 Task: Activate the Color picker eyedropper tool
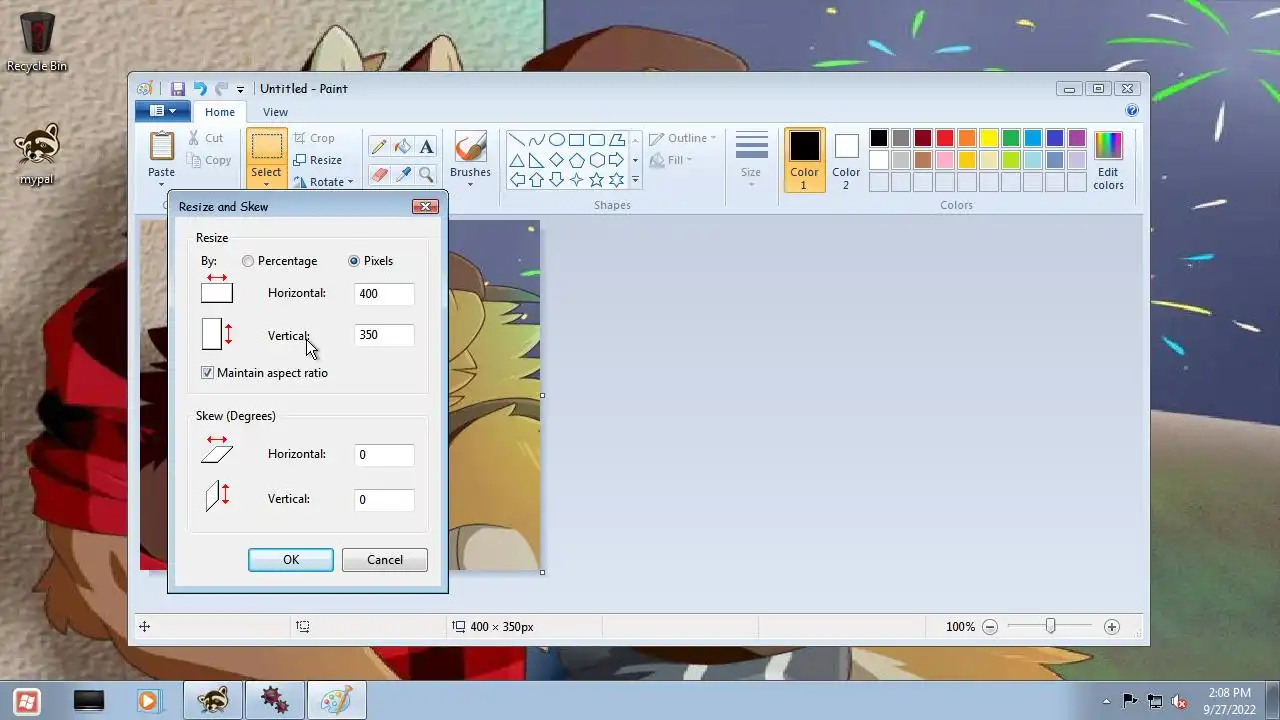402,175
